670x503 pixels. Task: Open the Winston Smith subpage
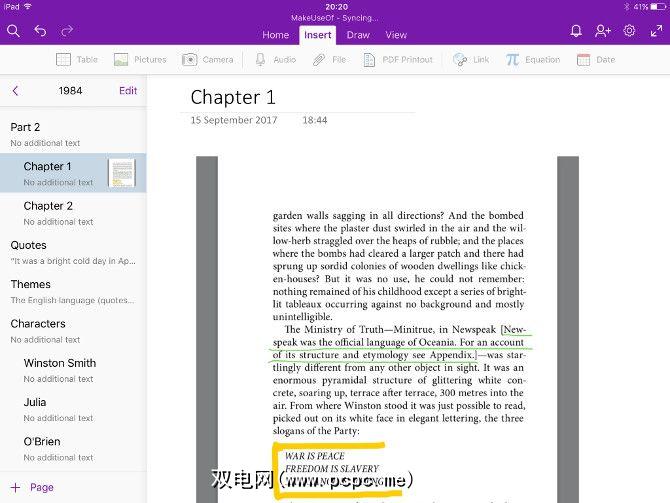coord(73,370)
